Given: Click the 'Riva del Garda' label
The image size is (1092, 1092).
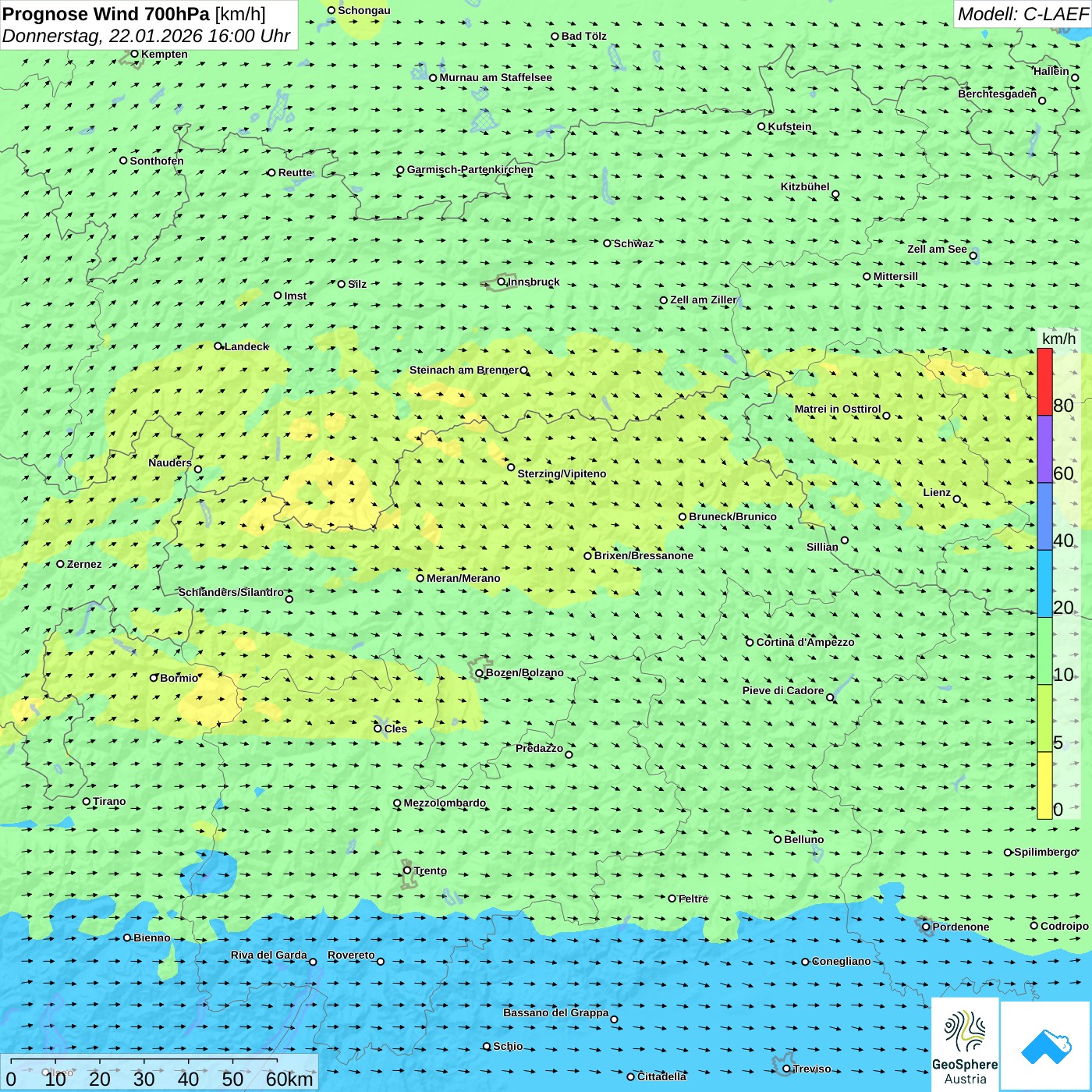Looking at the screenshot, I should coord(269,955).
